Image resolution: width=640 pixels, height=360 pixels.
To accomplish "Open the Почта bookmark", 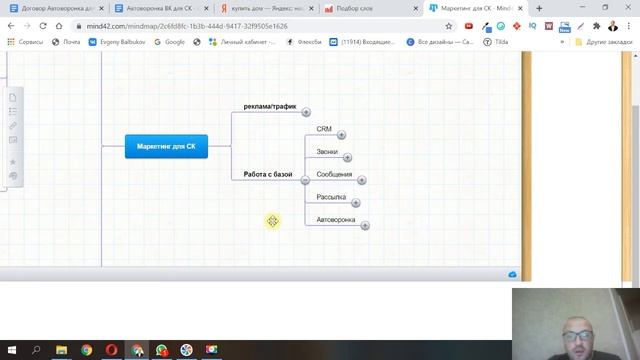I will 66,42.
